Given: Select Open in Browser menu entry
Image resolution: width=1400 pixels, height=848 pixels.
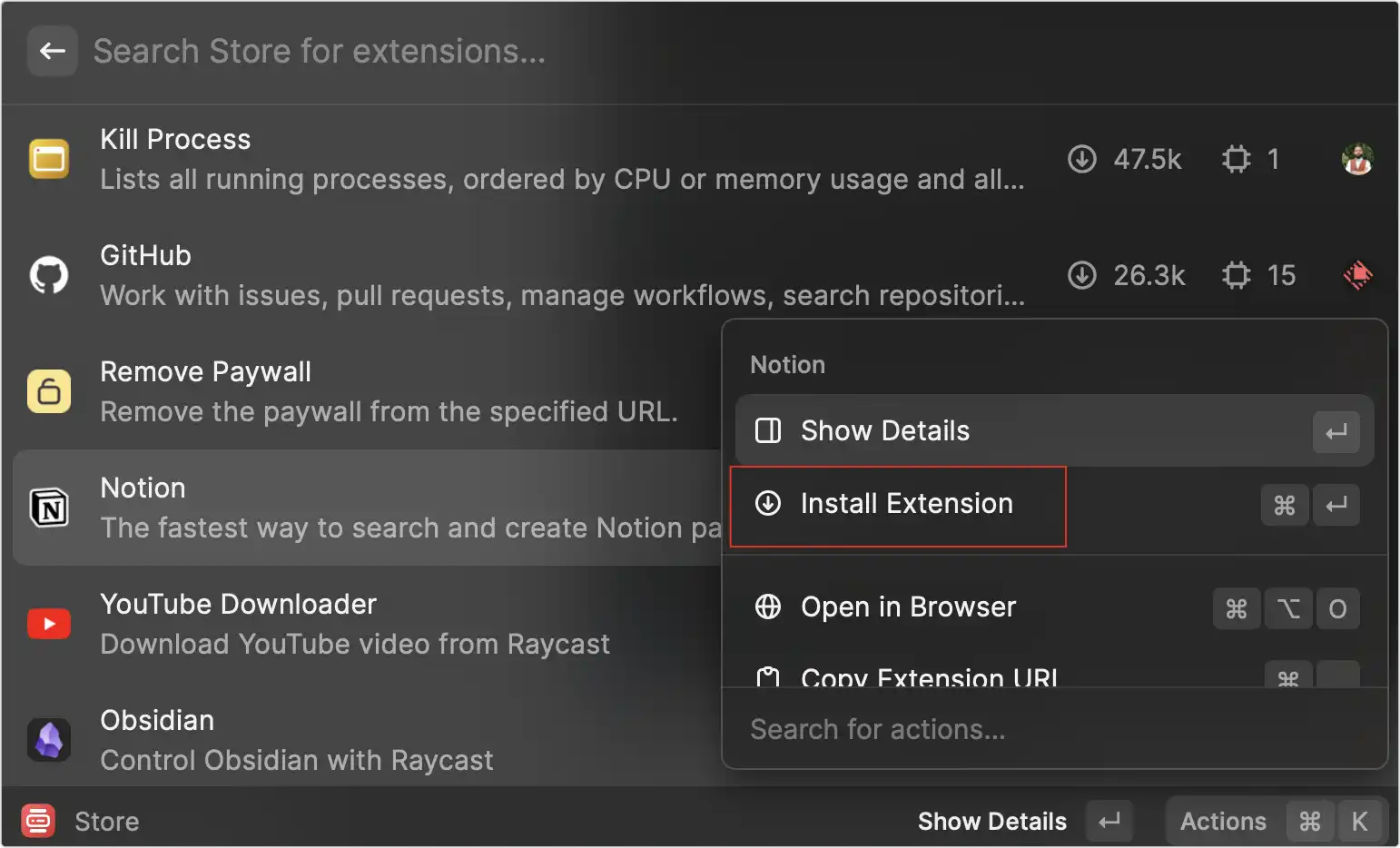Looking at the screenshot, I should (x=908, y=607).
